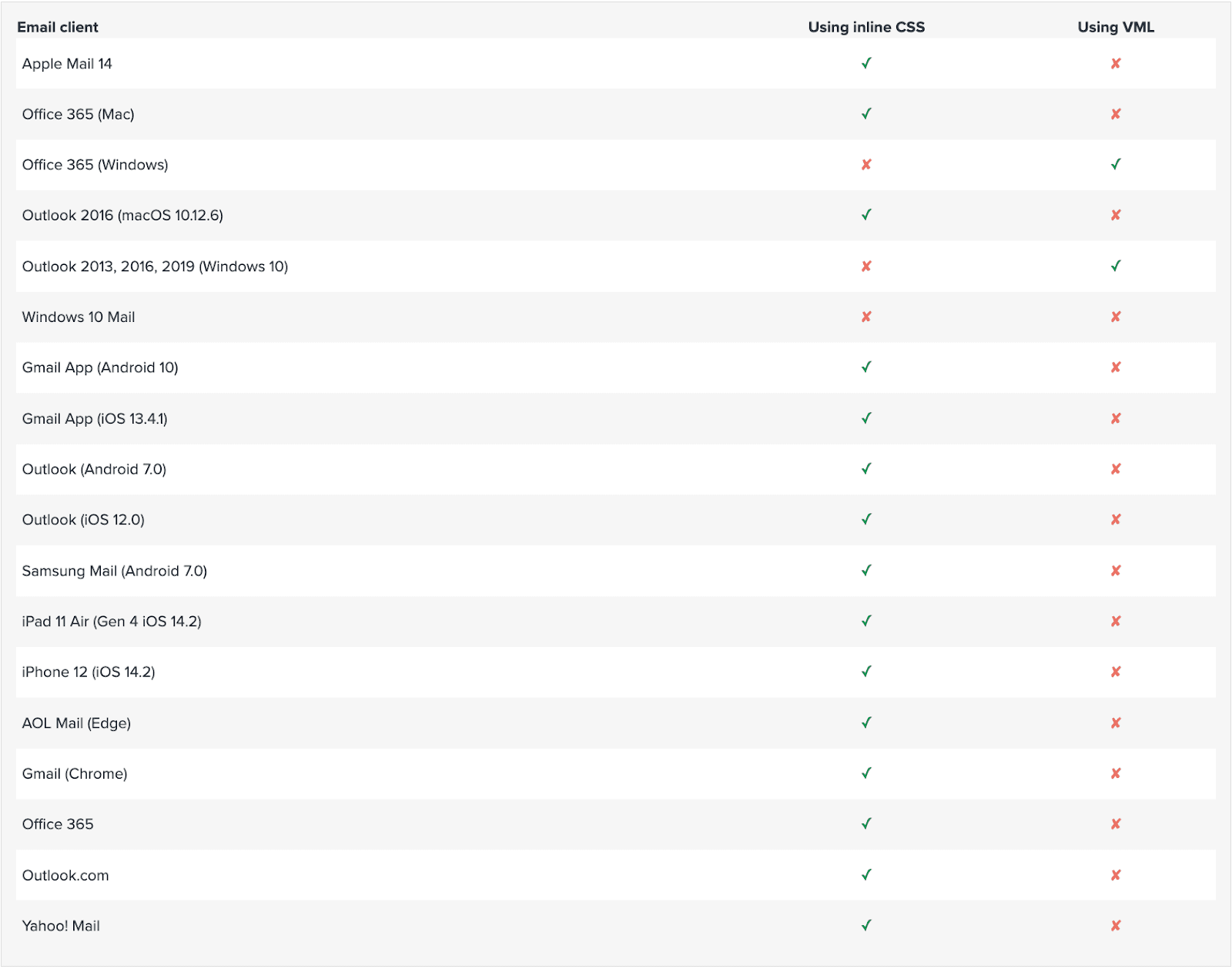Click inline CSS checkmark for iPhone 12 row
The width and height of the screenshot is (1232, 969).
(866, 672)
